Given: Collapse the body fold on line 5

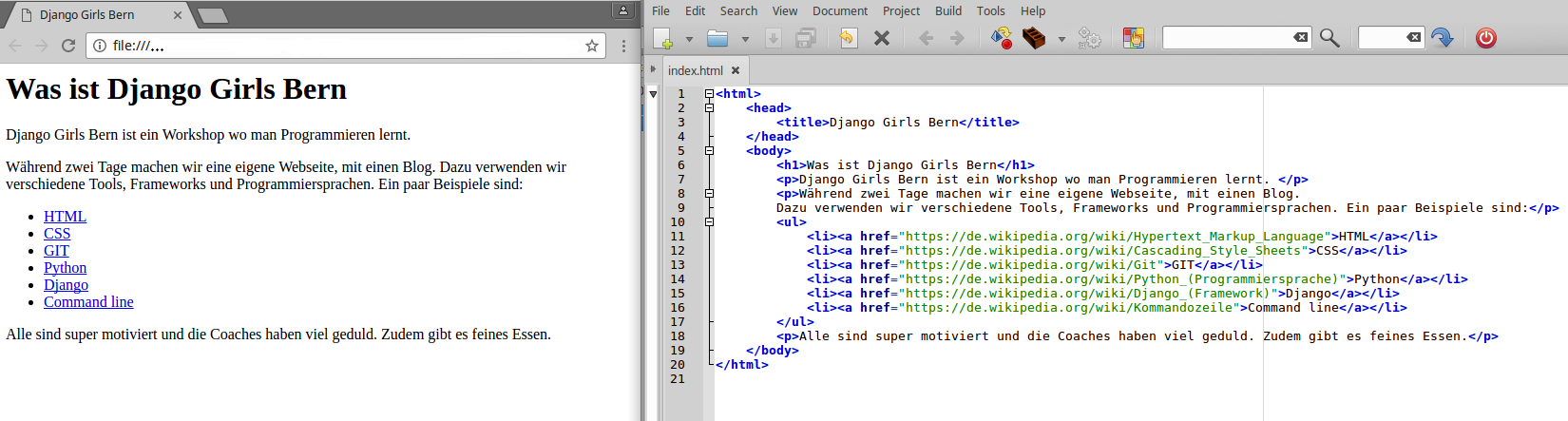Looking at the screenshot, I should click(x=709, y=151).
